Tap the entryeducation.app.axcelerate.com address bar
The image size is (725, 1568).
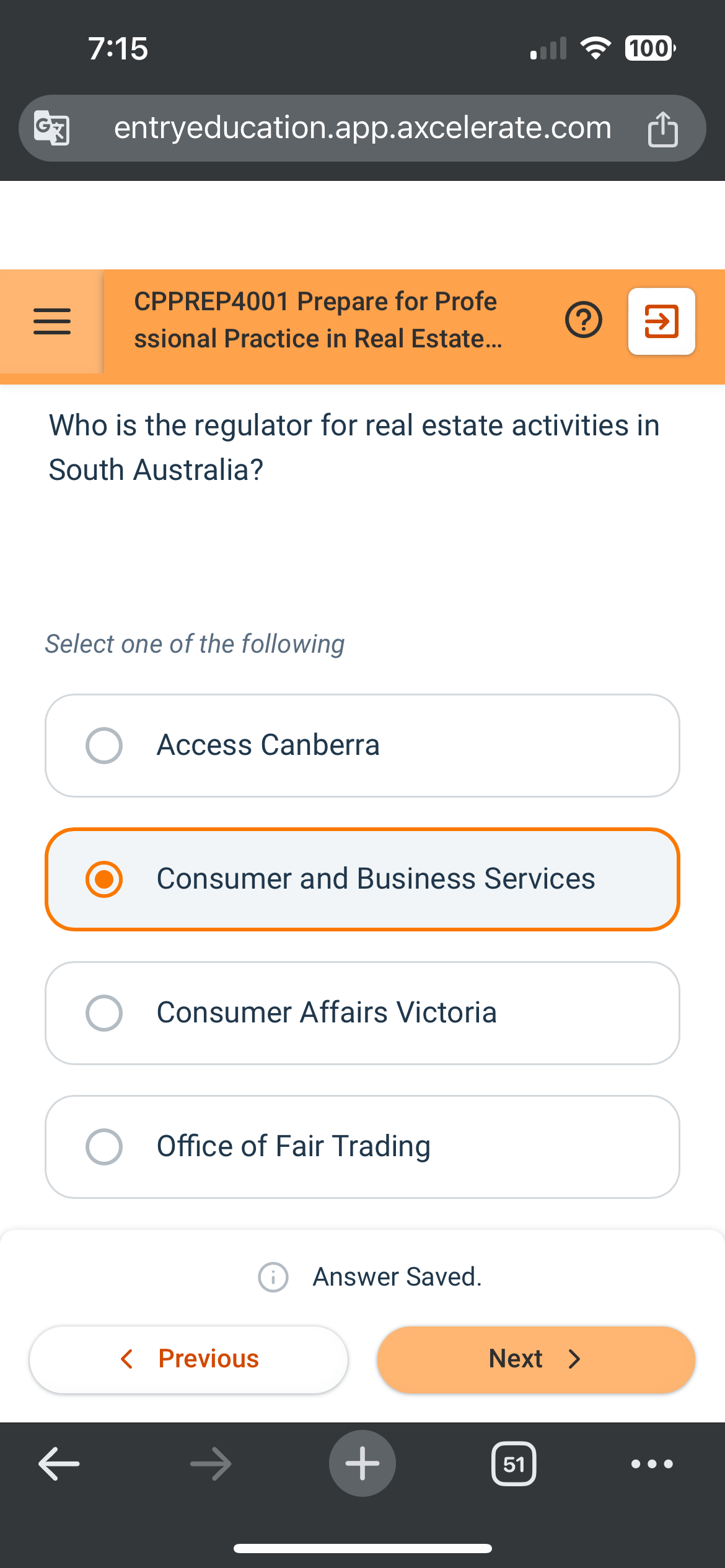[x=362, y=128]
